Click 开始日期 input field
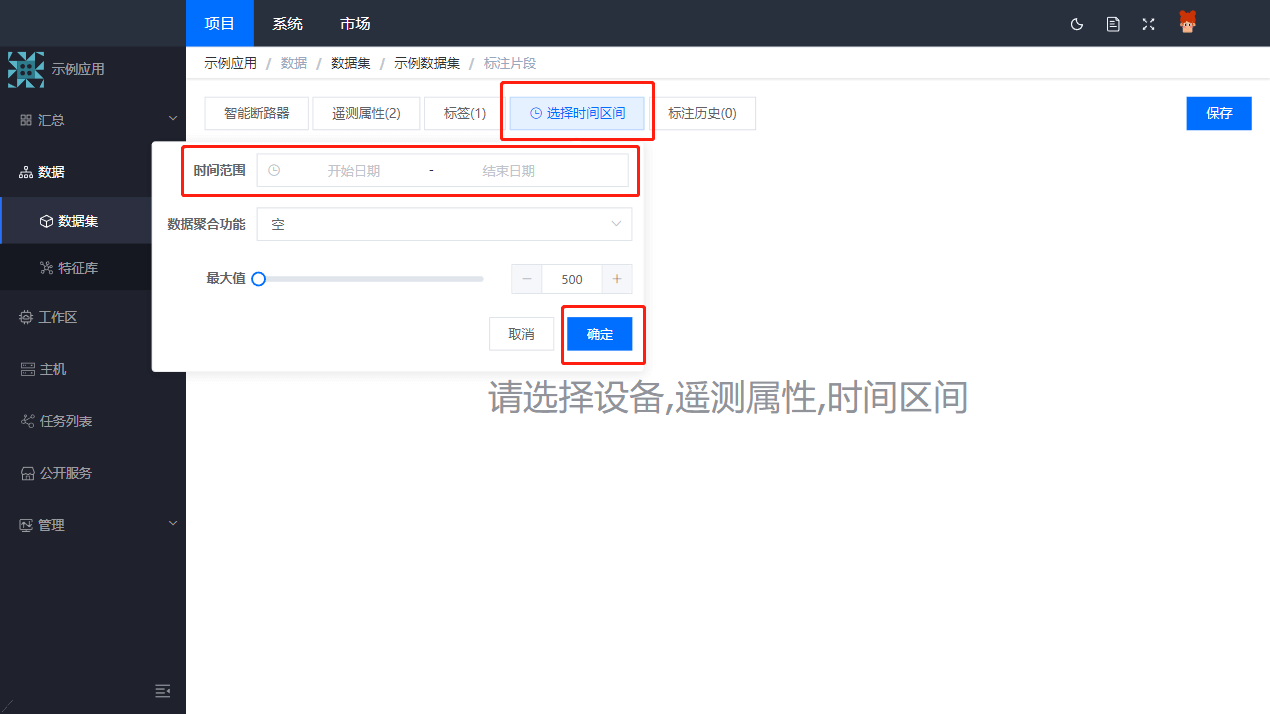Screen dimensions: 1270x714 coord(354,171)
